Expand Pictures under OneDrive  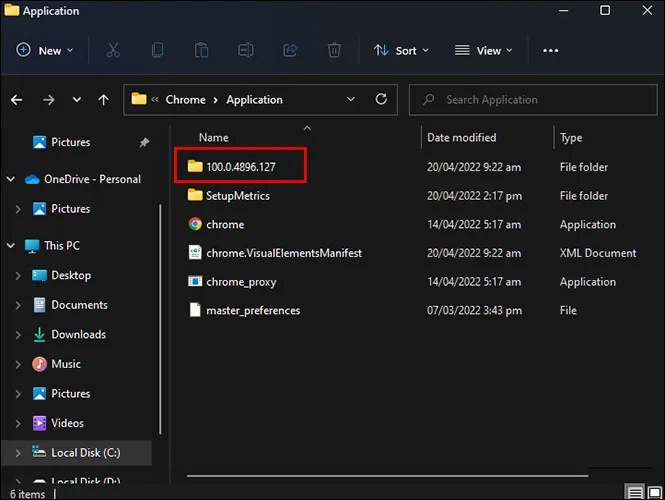(18, 209)
